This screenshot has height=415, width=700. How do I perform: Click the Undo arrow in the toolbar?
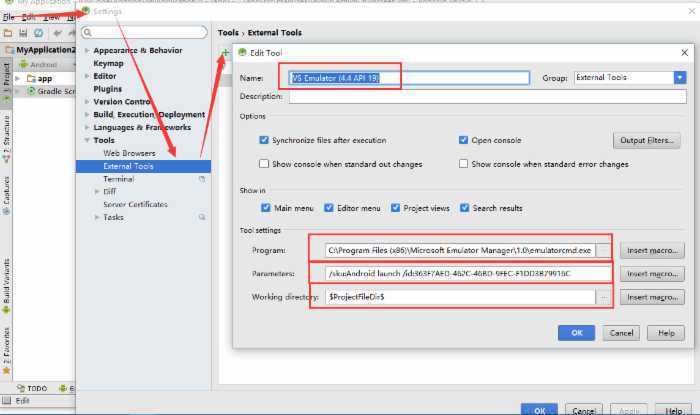click(57, 33)
